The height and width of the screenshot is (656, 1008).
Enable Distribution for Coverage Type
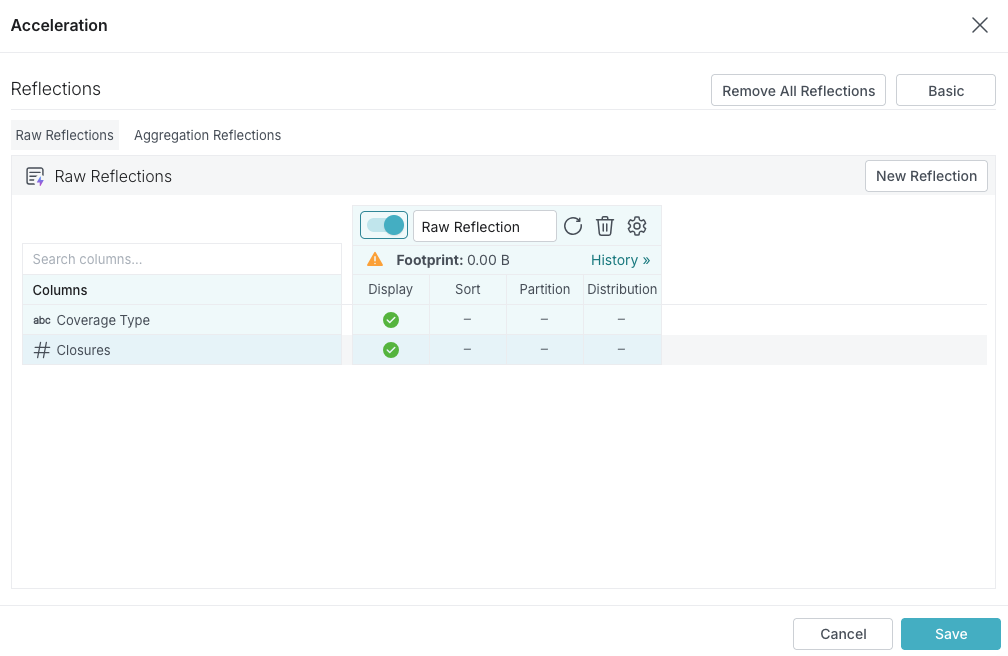pos(621,320)
